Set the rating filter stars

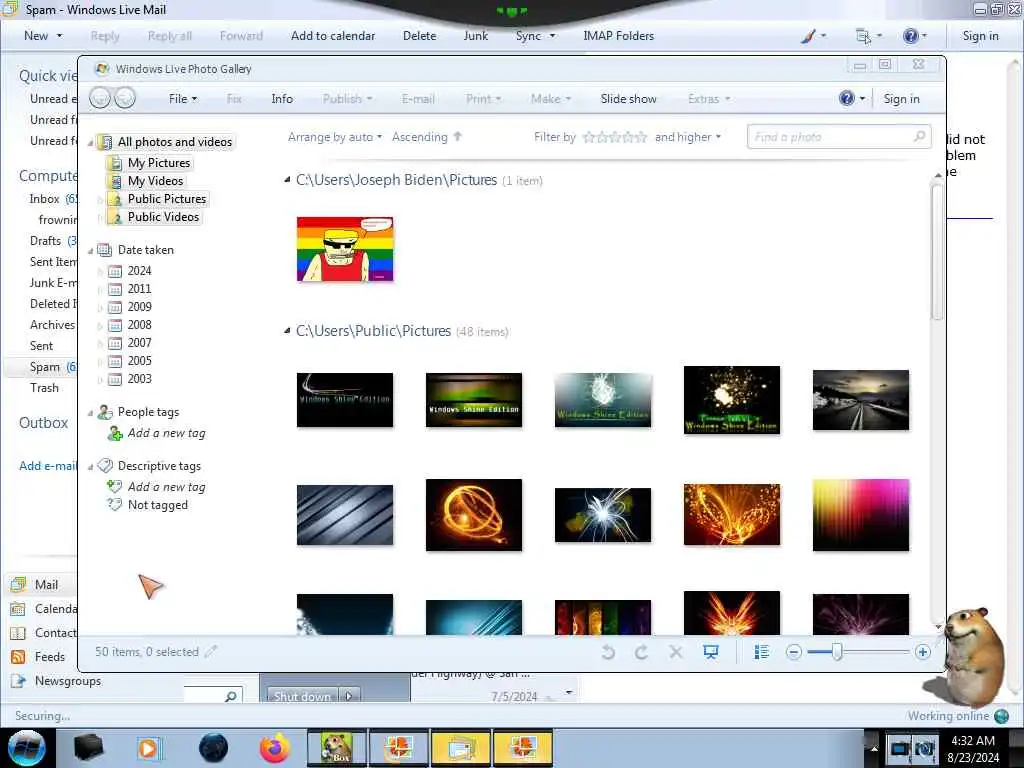pos(615,137)
